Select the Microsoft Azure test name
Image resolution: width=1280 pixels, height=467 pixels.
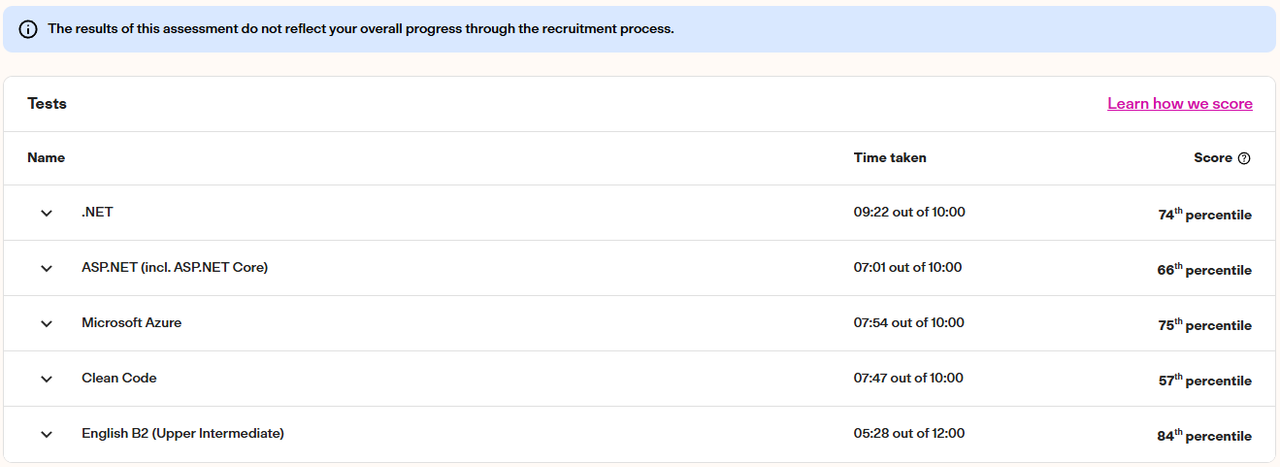click(132, 323)
